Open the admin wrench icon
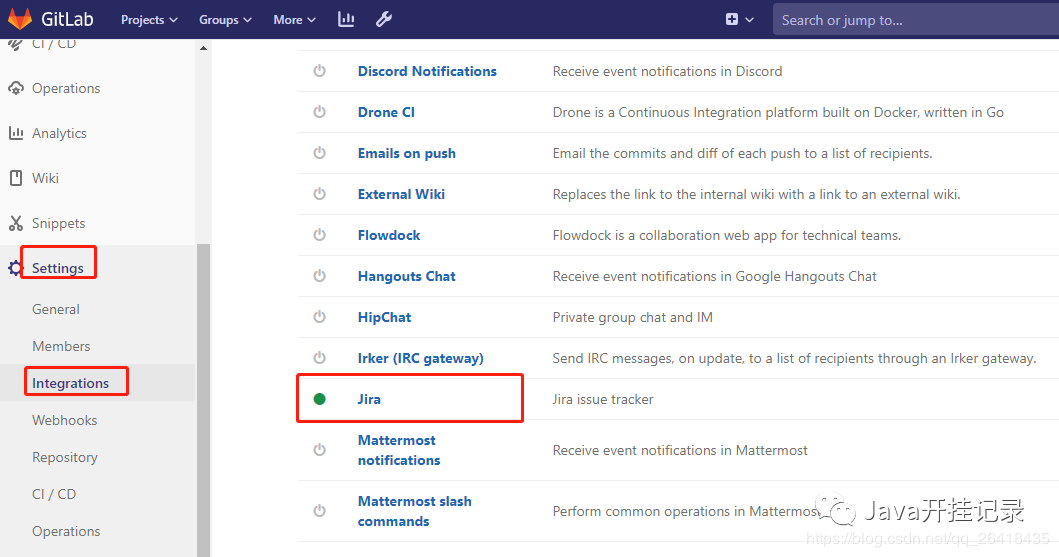Screen dimensions: 1059x557 [384, 20]
